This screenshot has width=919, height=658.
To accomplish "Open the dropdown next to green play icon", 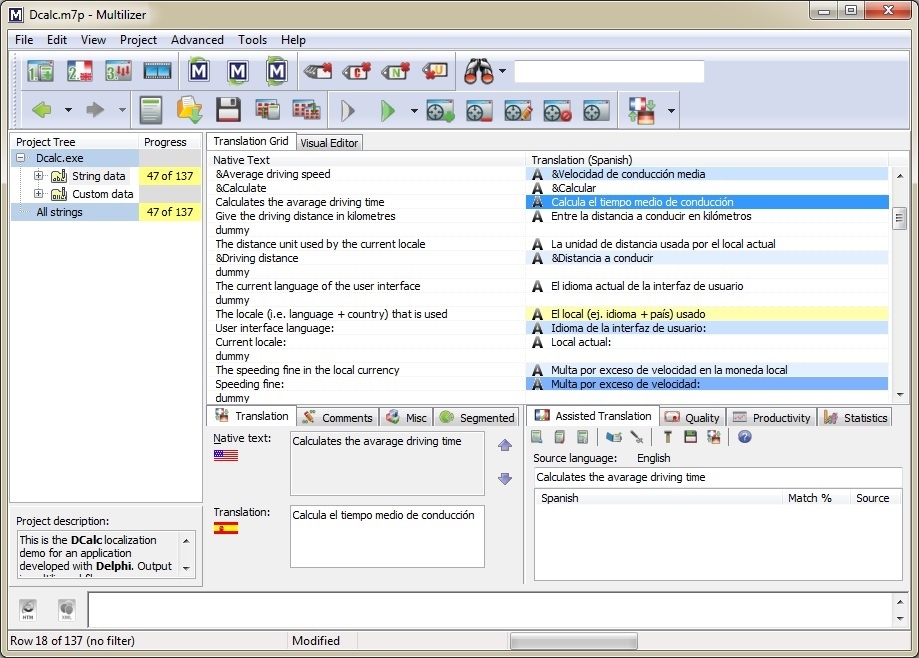I will coord(414,110).
